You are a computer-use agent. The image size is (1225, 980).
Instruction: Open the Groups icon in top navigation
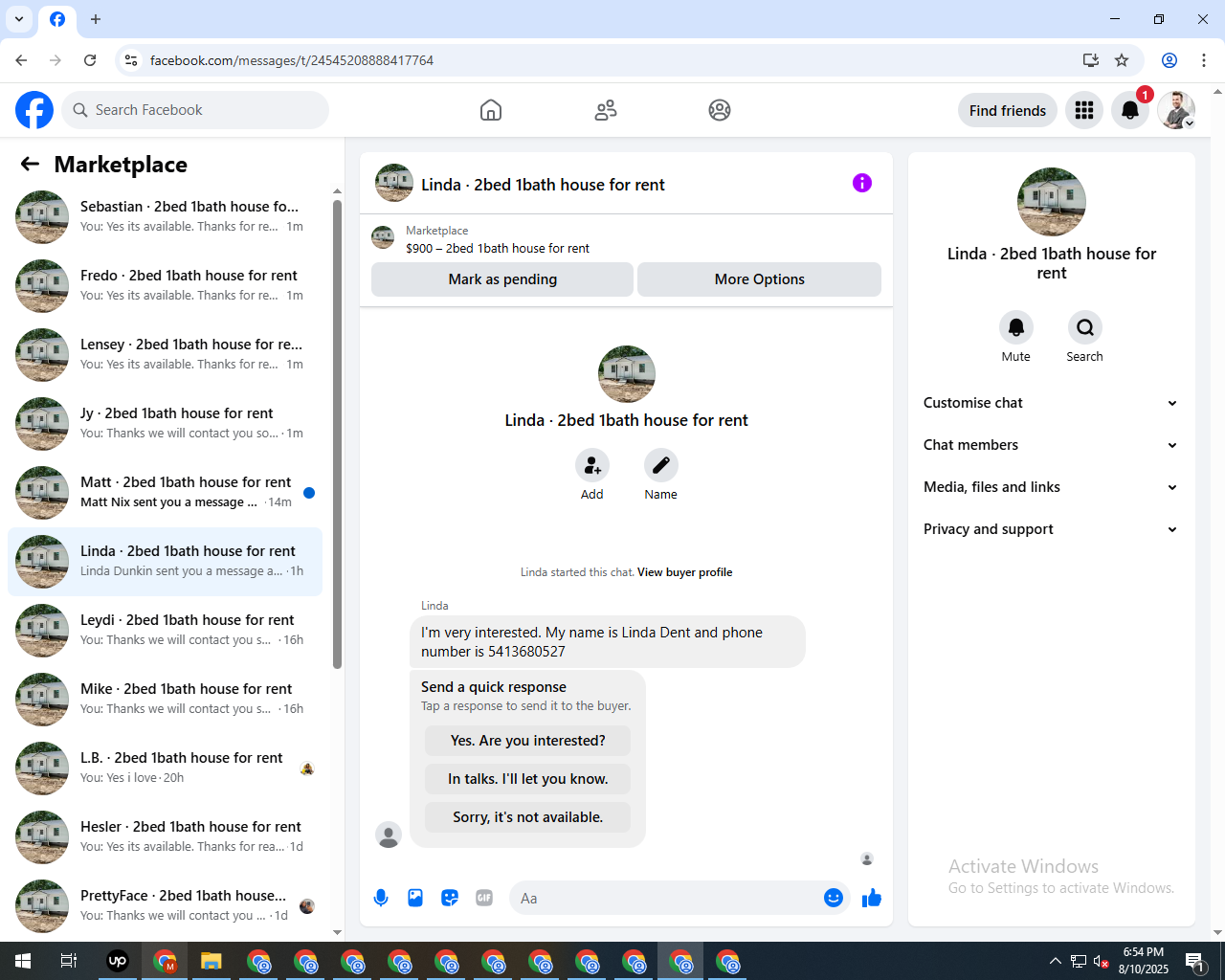point(720,110)
